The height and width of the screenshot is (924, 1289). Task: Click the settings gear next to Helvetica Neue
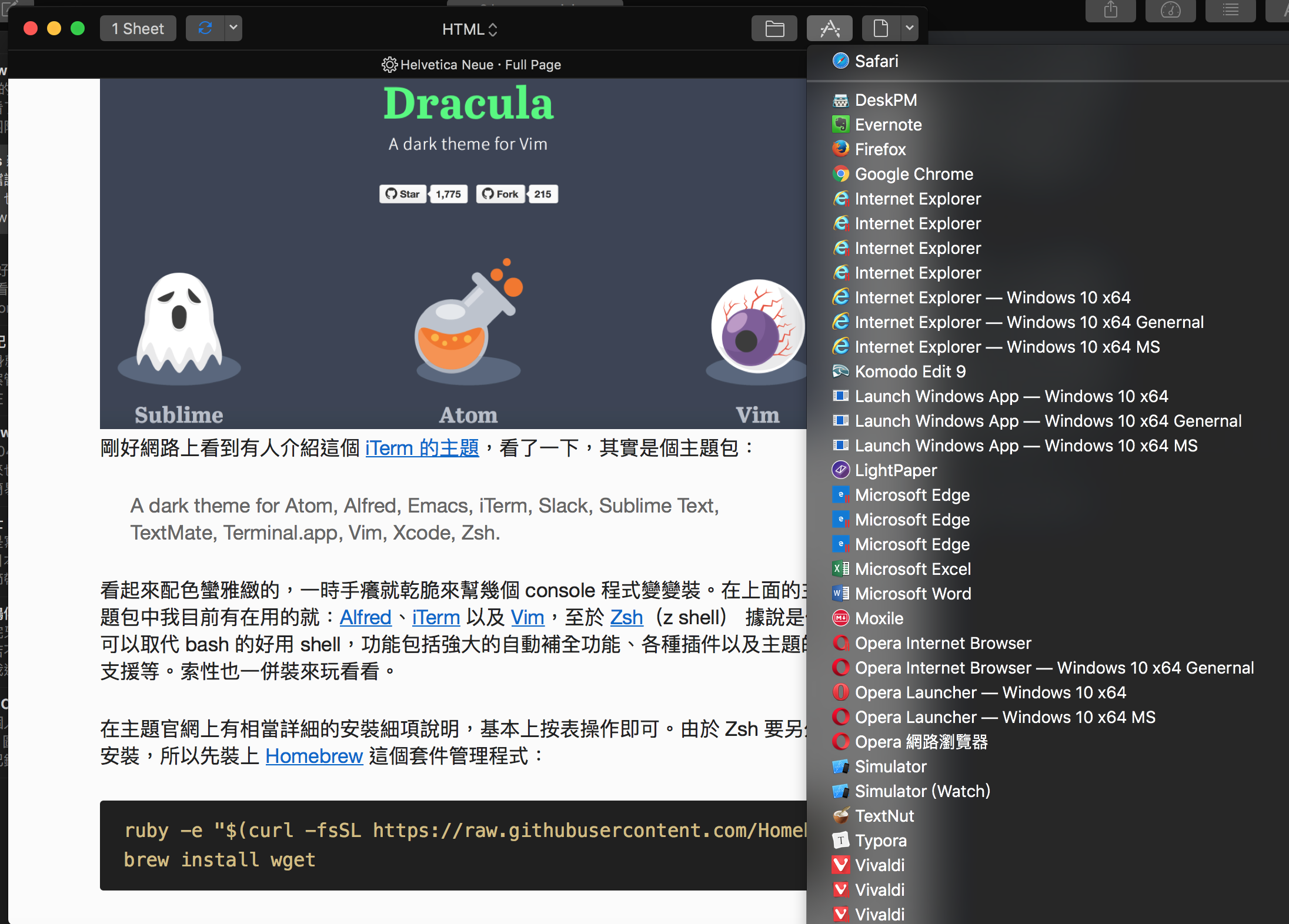pos(389,65)
